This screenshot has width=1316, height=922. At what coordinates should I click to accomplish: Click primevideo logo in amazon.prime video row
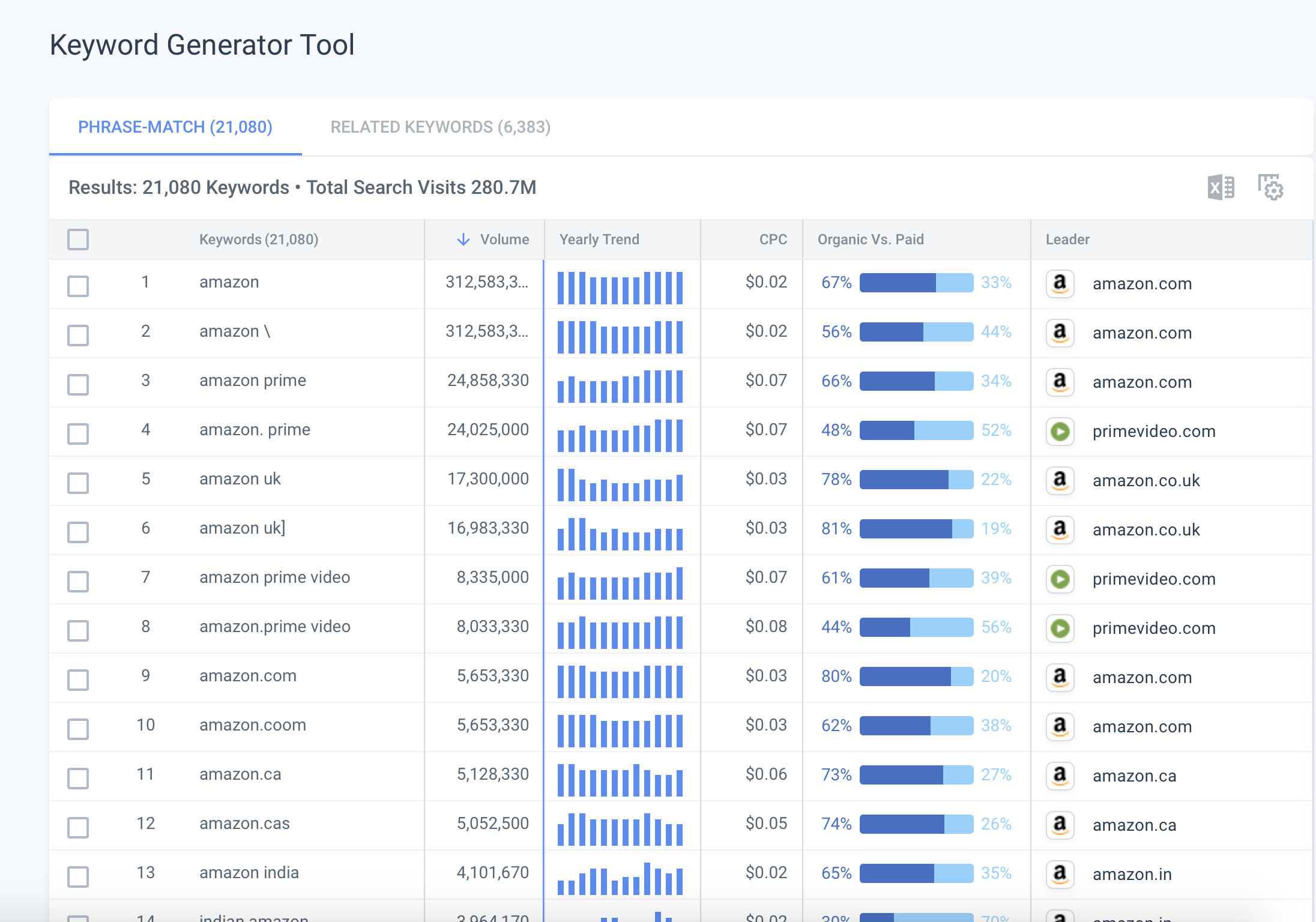click(x=1060, y=628)
